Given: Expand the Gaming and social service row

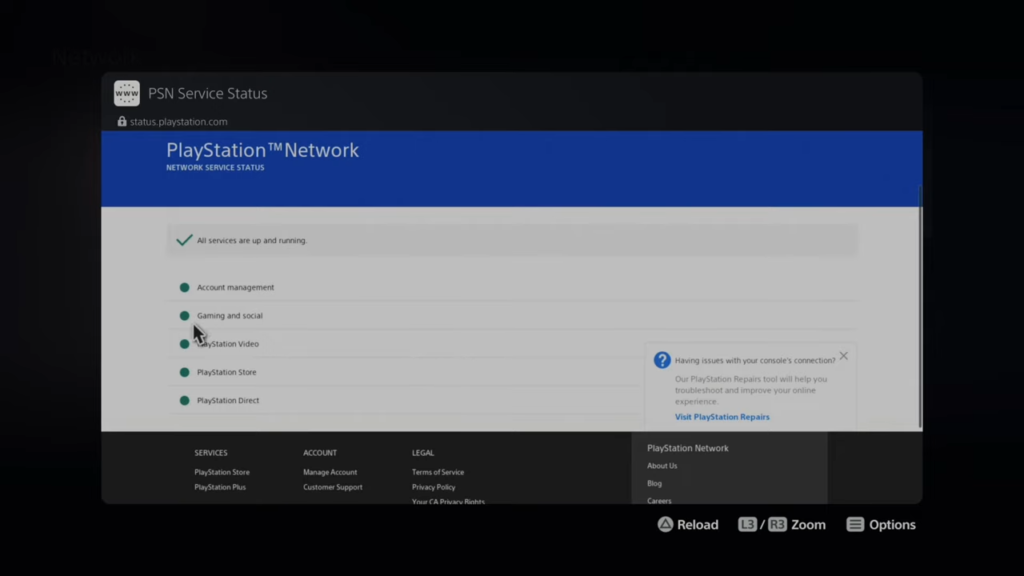Looking at the screenshot, I should click(x=512, y=315).
